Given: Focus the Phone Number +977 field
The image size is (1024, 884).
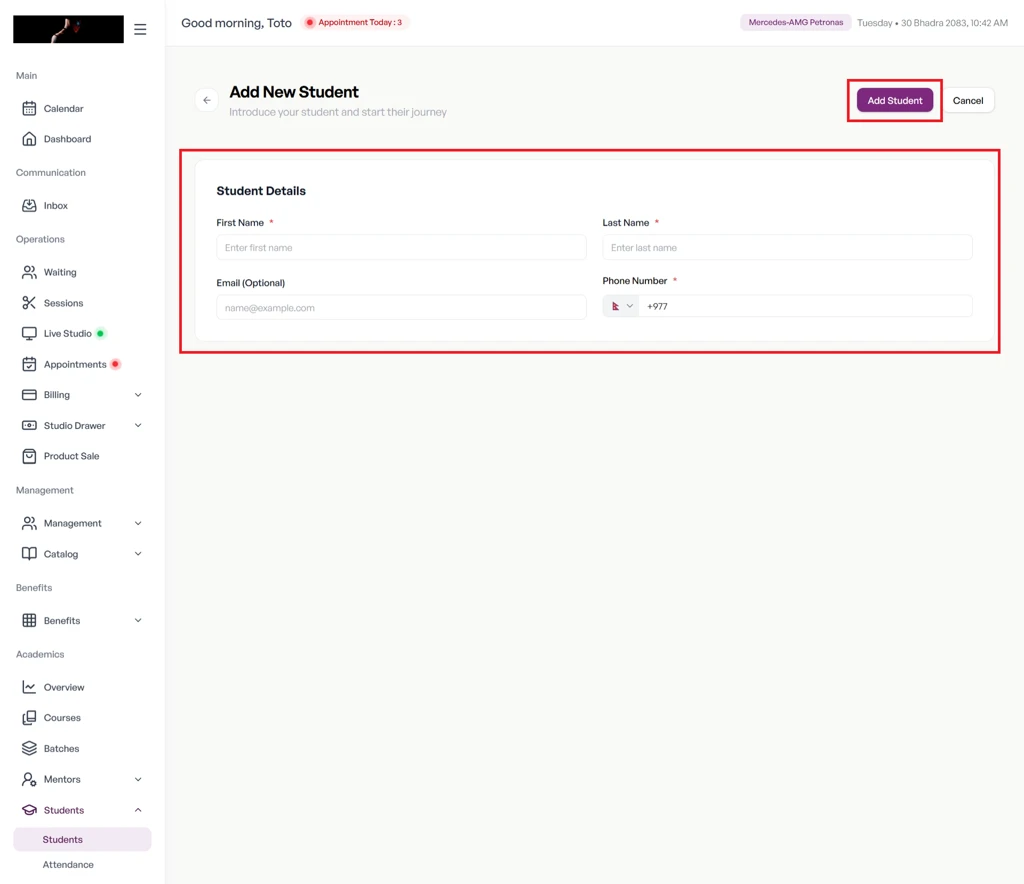Looking at the screenshot, I should tap(805, 306).
